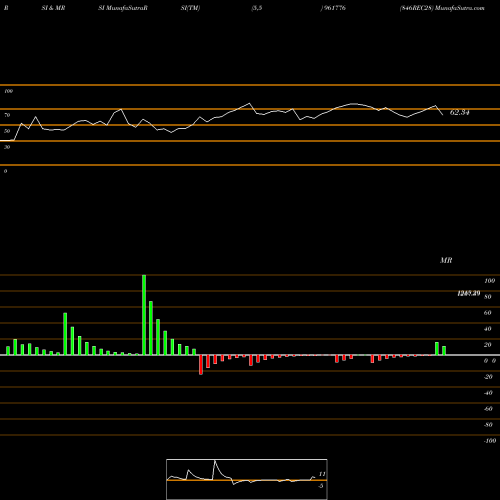
Task: Click the RSI value label 62.34
Action: point(460,113)
